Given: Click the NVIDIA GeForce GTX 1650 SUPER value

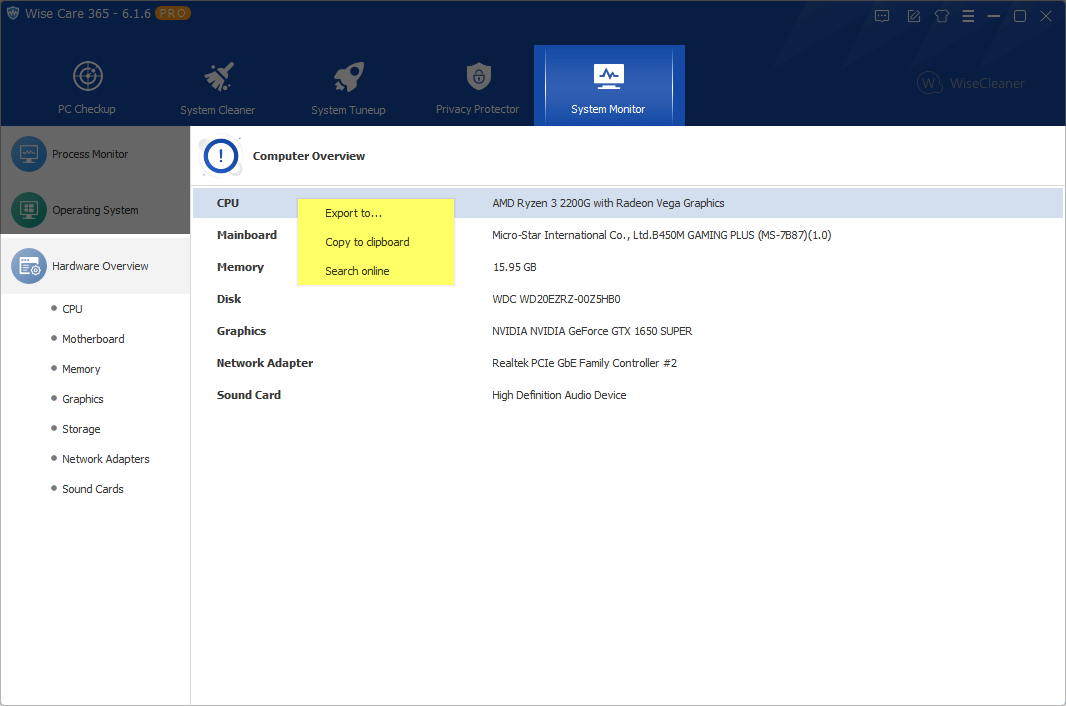Looking at the screenshot, I should pyautogui.click(x=592, y=331).
